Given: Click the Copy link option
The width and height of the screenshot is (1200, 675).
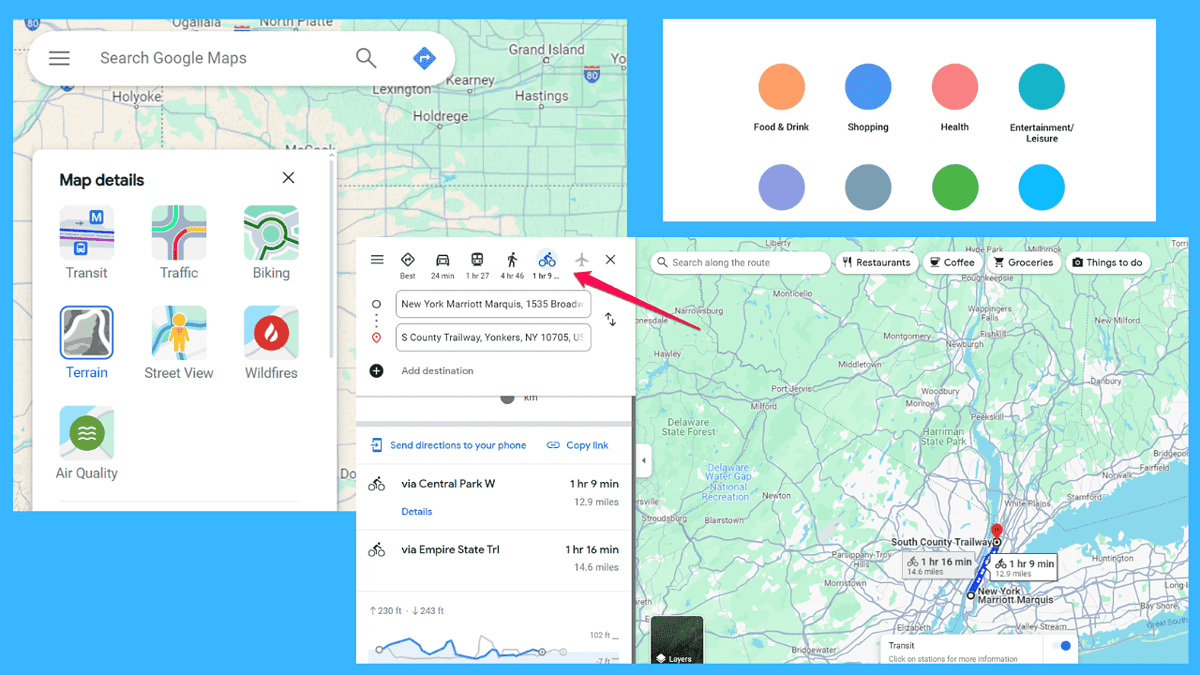Looking at the screenshot, I should (x=578, y=445).
